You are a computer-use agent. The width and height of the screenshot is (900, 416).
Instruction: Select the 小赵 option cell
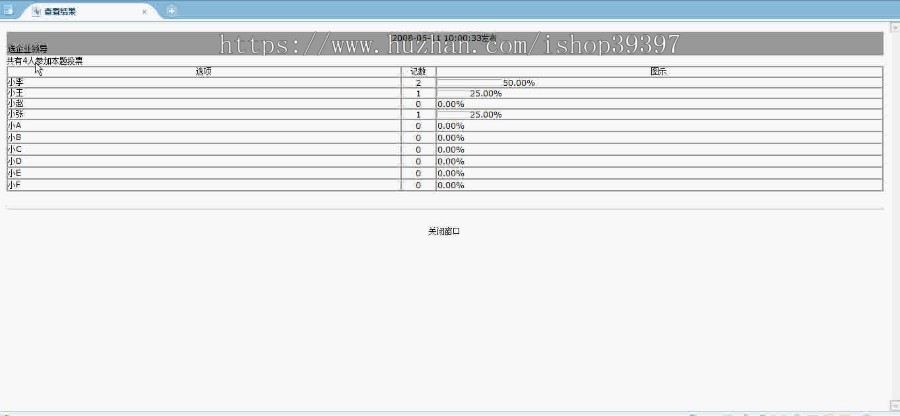204,104
